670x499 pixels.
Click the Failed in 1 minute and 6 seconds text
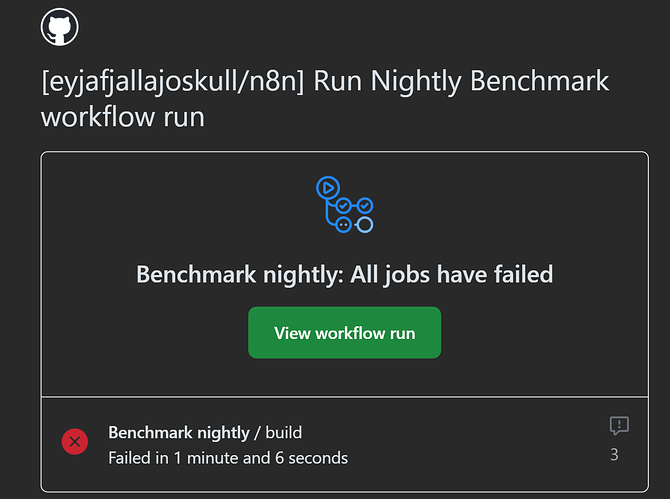pos(228,458)
